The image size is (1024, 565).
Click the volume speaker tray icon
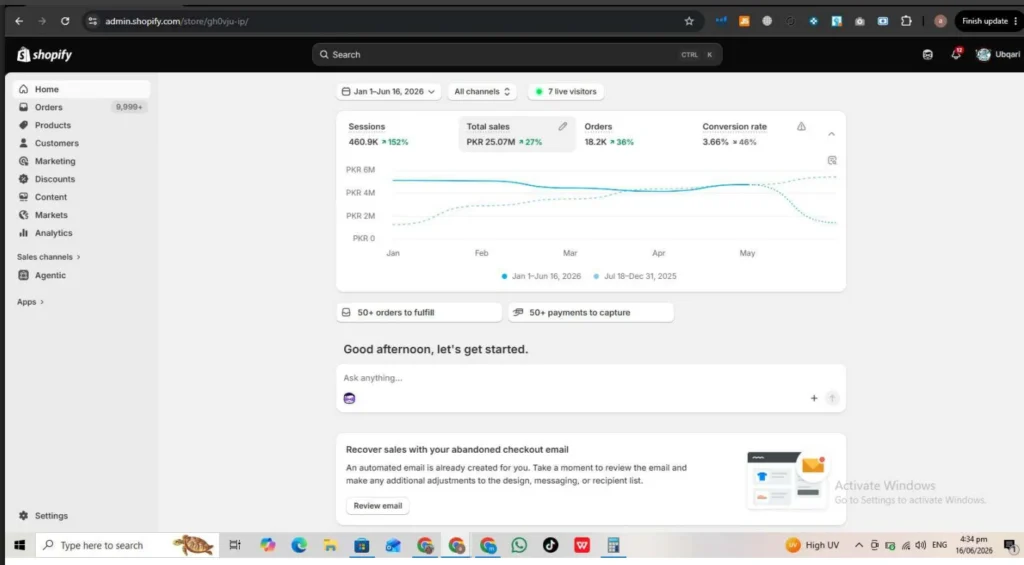(x=921, y=545)
